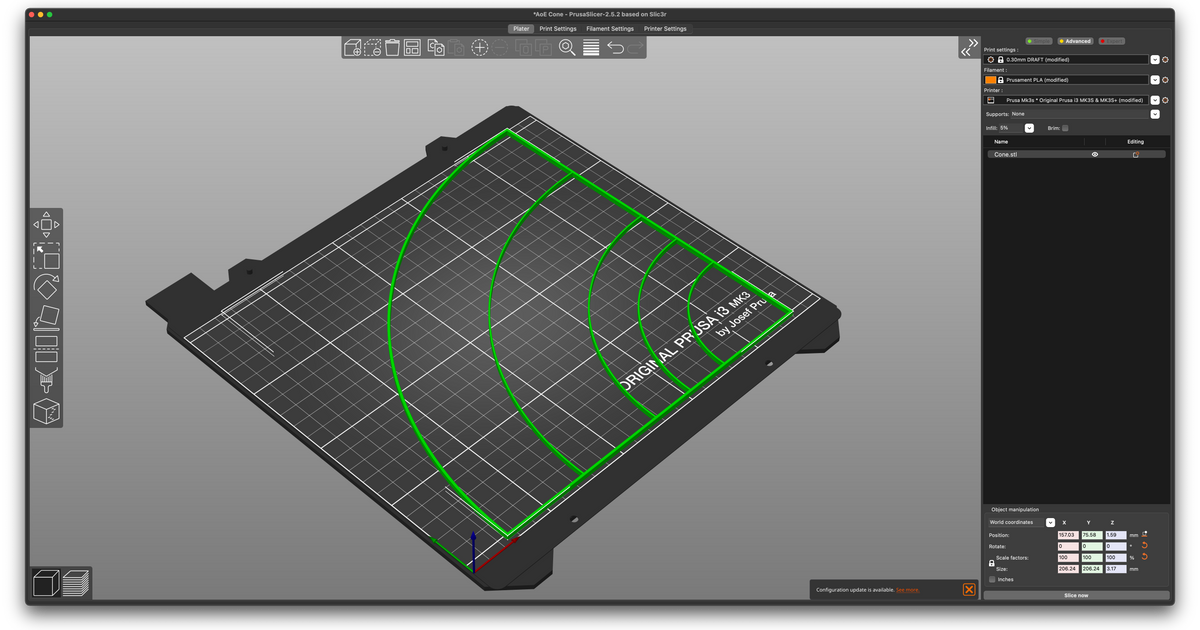This screenshot has width=1200, height=630.
Task: Open the Infill percentage dropdown
Action: click(x=1029, y=127)
